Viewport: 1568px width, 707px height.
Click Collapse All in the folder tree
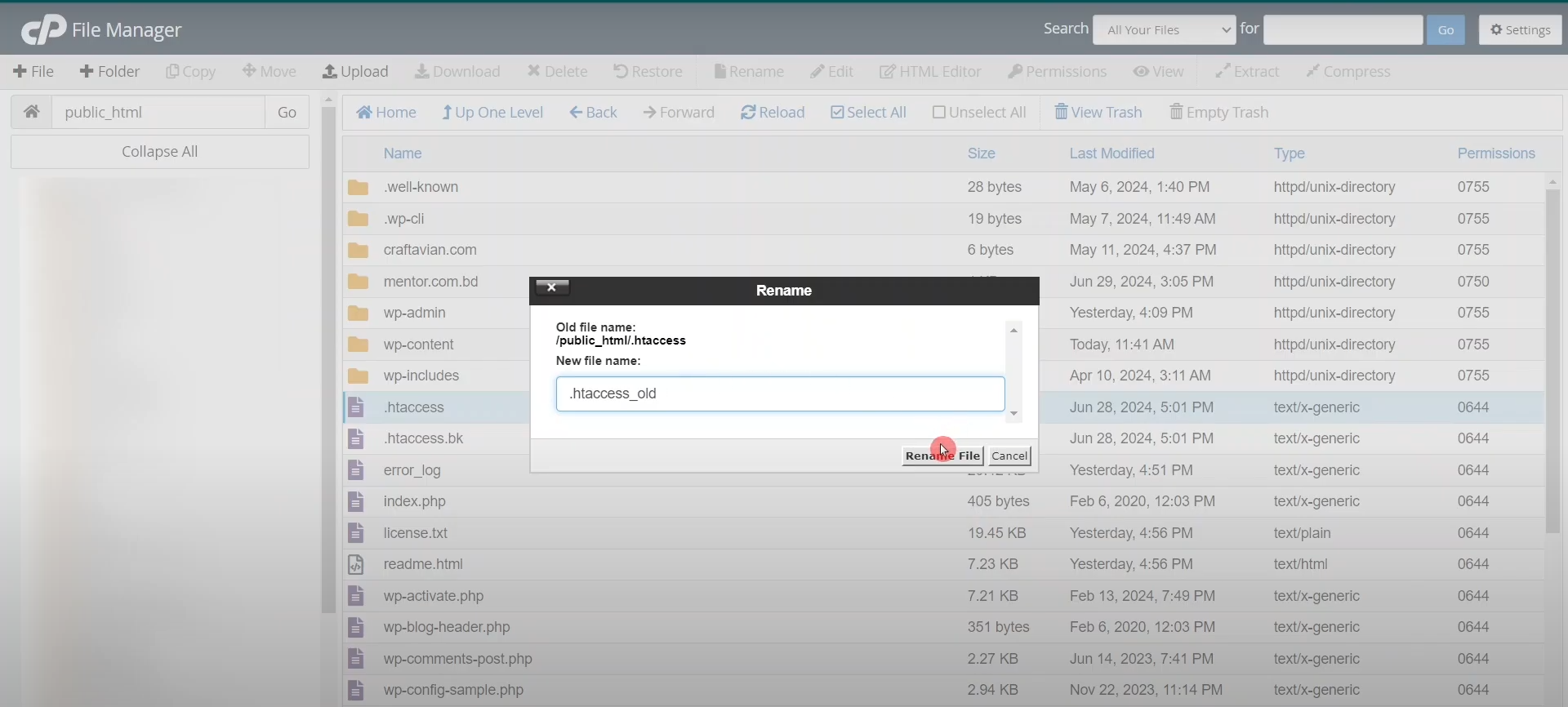(x=160, y=152)
